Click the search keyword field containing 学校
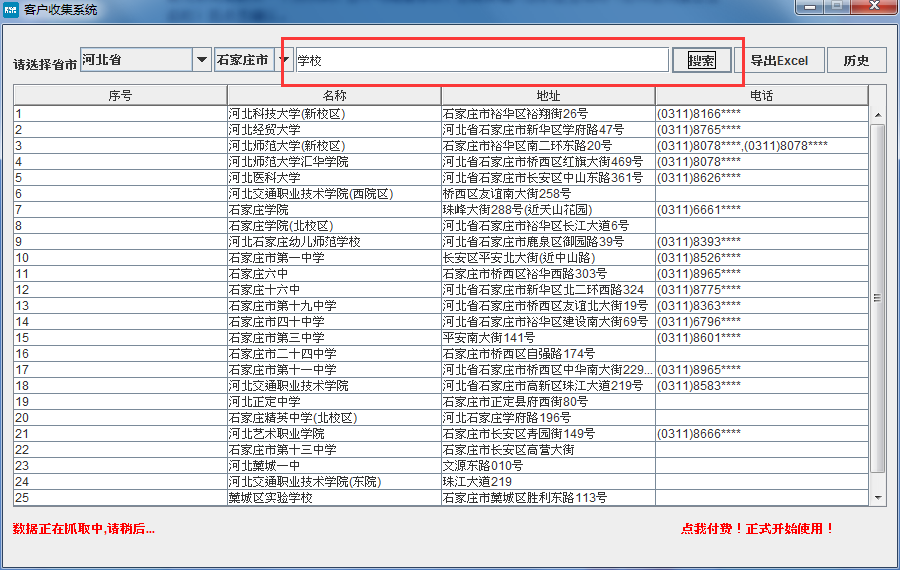The width and height of the screenshot is (900, 570). point(481,60)
